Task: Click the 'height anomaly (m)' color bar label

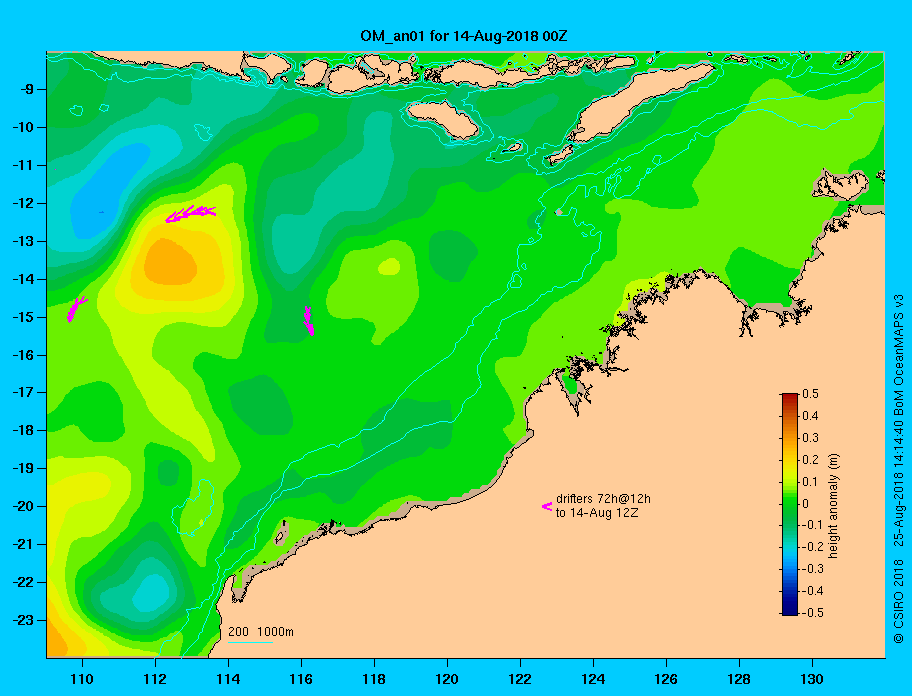Action: click(x=833, y=505)
